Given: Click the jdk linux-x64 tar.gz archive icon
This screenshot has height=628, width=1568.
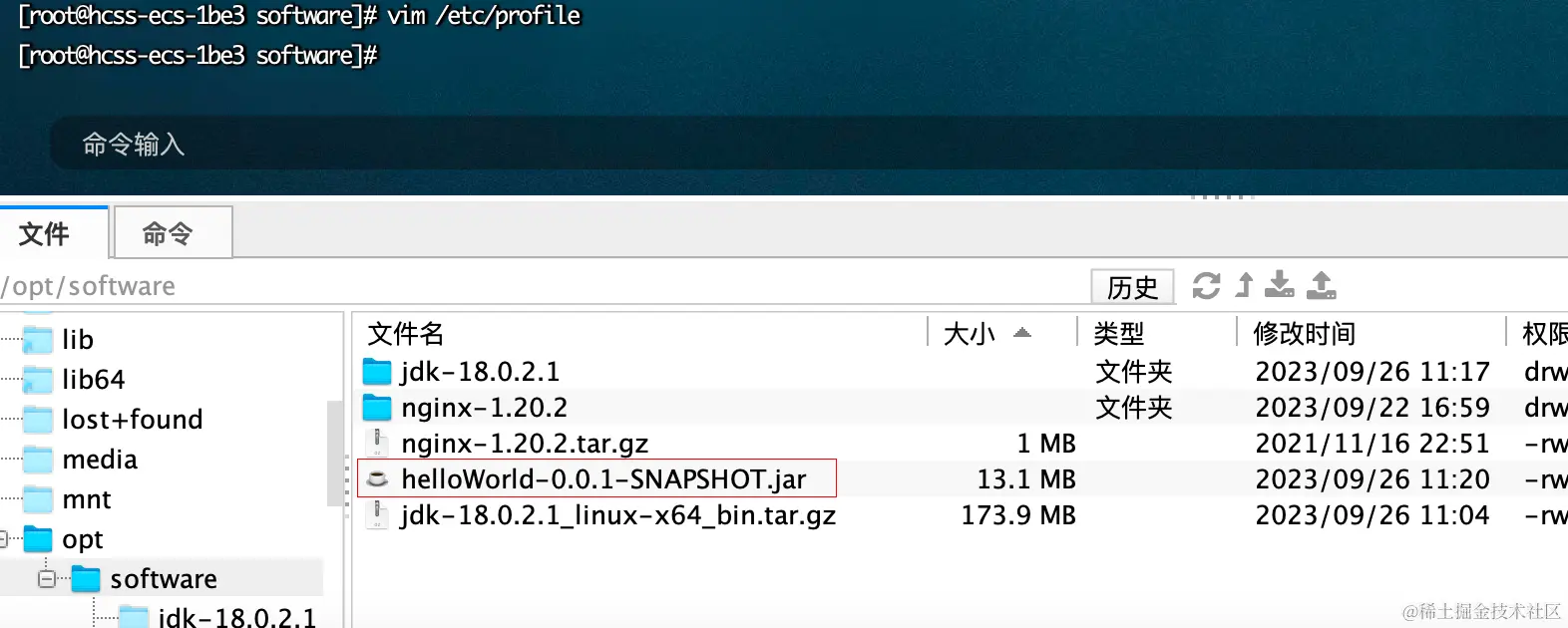Looking at the screenshot, I should [377, 514].
